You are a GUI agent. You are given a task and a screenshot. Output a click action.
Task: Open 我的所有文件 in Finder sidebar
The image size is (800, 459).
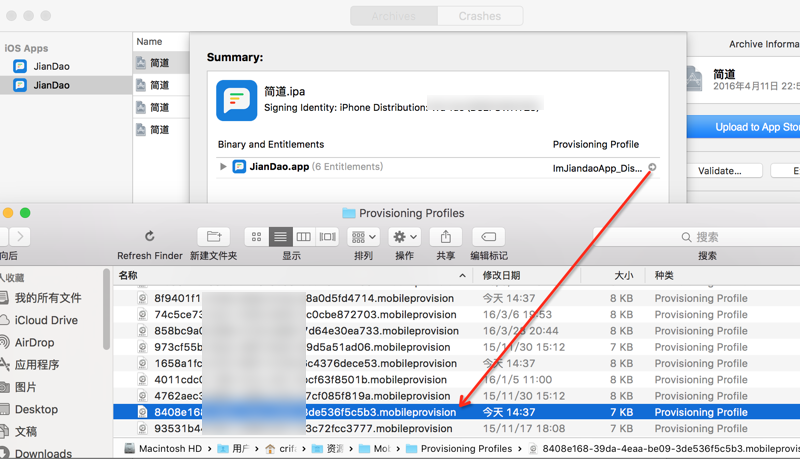pyautogui.click(x=48, y=297)
